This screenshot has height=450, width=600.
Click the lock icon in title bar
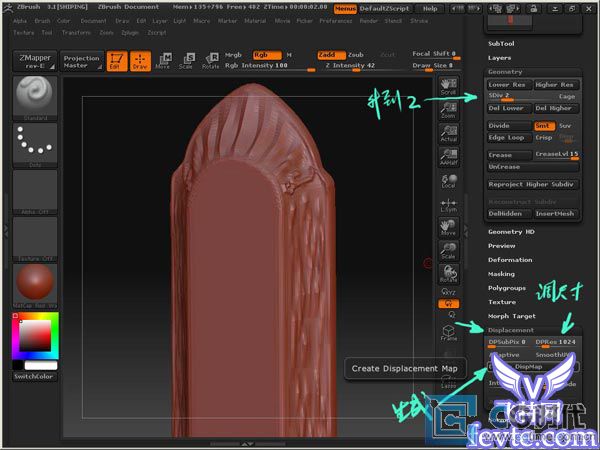pos(533,8)
